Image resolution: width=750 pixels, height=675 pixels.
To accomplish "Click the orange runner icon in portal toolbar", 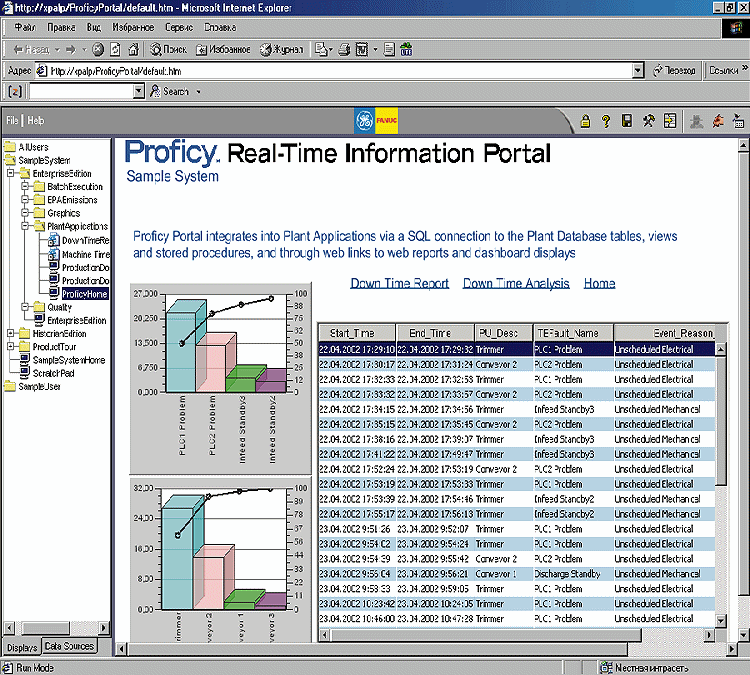I will point(717,121).
